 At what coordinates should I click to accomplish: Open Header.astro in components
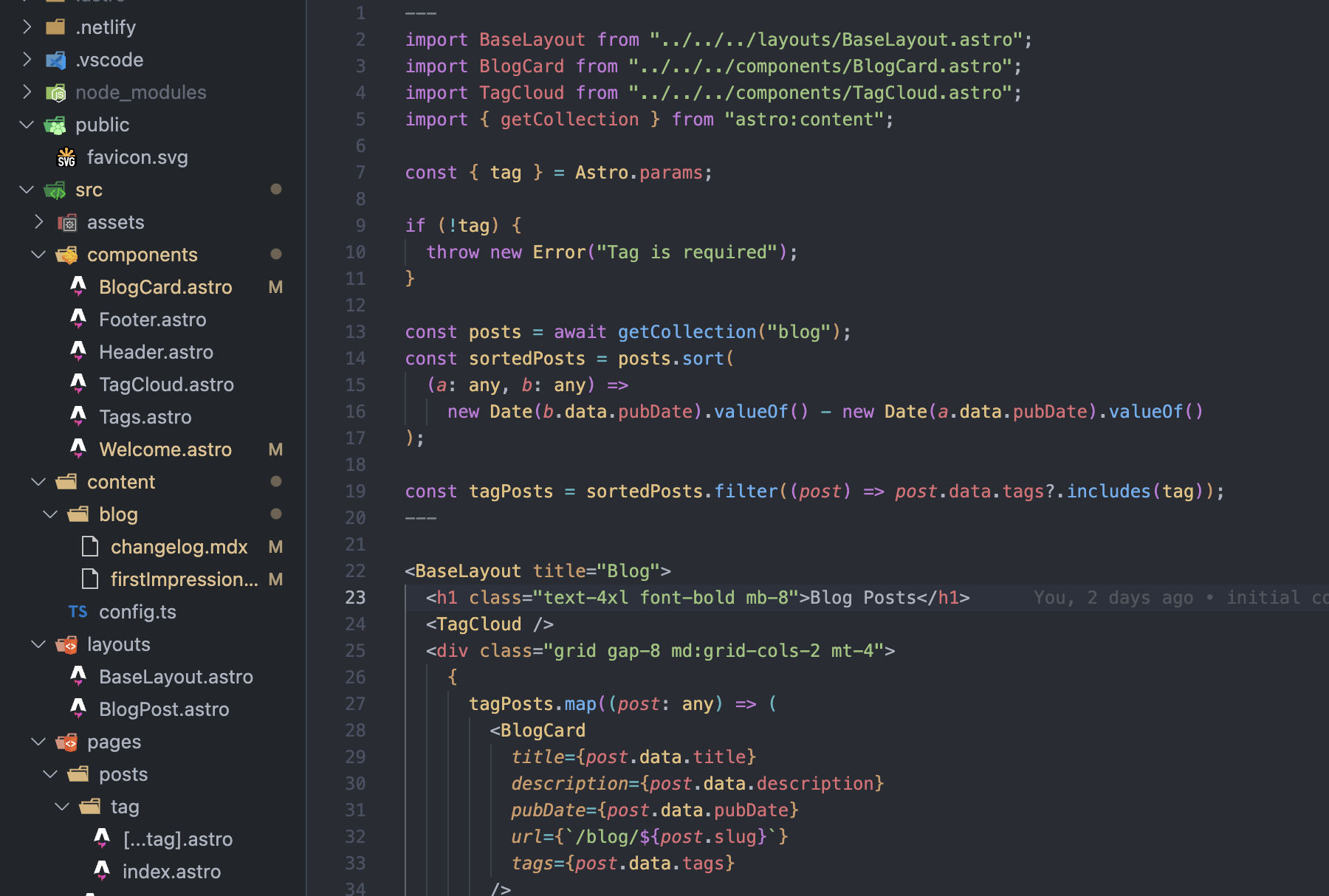tap(156, 351)
